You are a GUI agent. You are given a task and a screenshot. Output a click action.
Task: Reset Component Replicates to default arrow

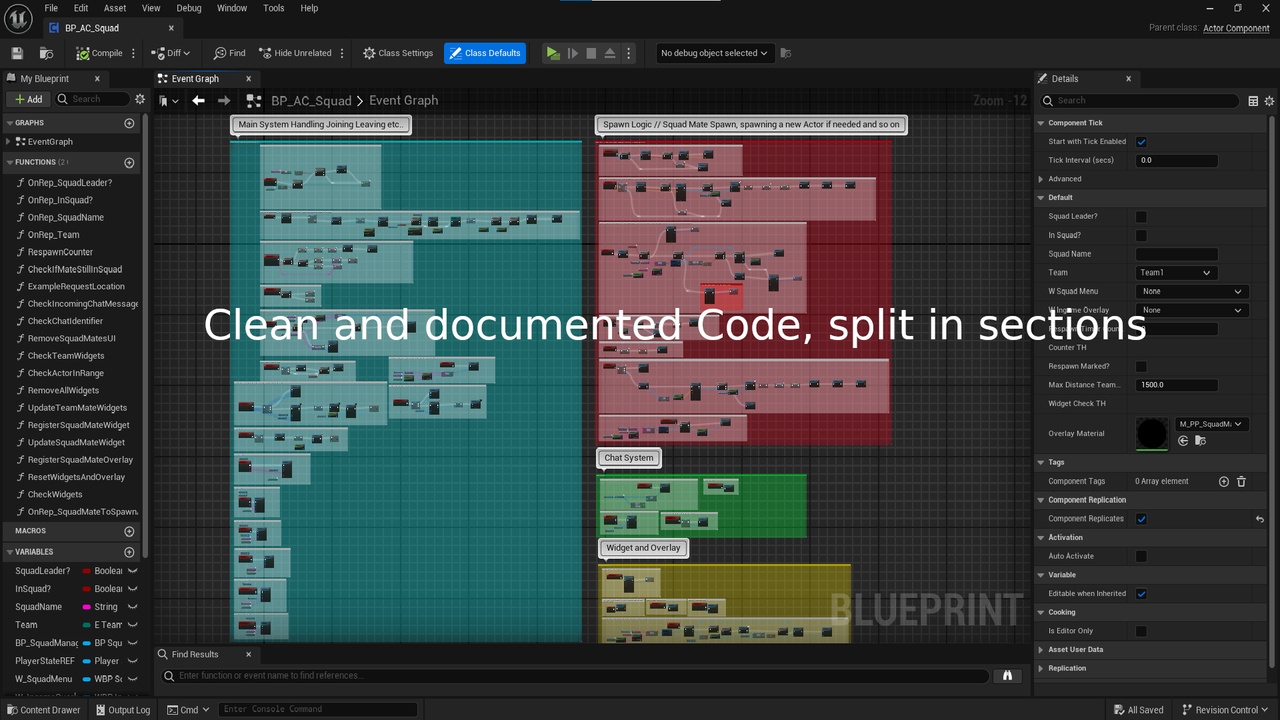click(x=1260, y=519)
